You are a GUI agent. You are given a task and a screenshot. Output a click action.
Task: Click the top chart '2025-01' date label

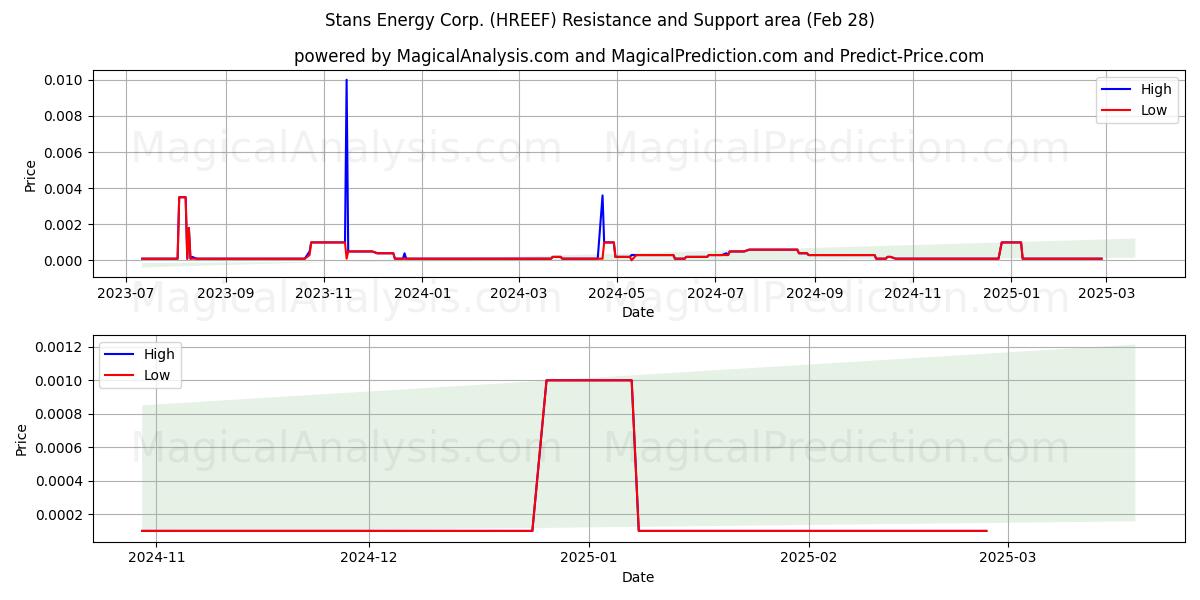1011,293
